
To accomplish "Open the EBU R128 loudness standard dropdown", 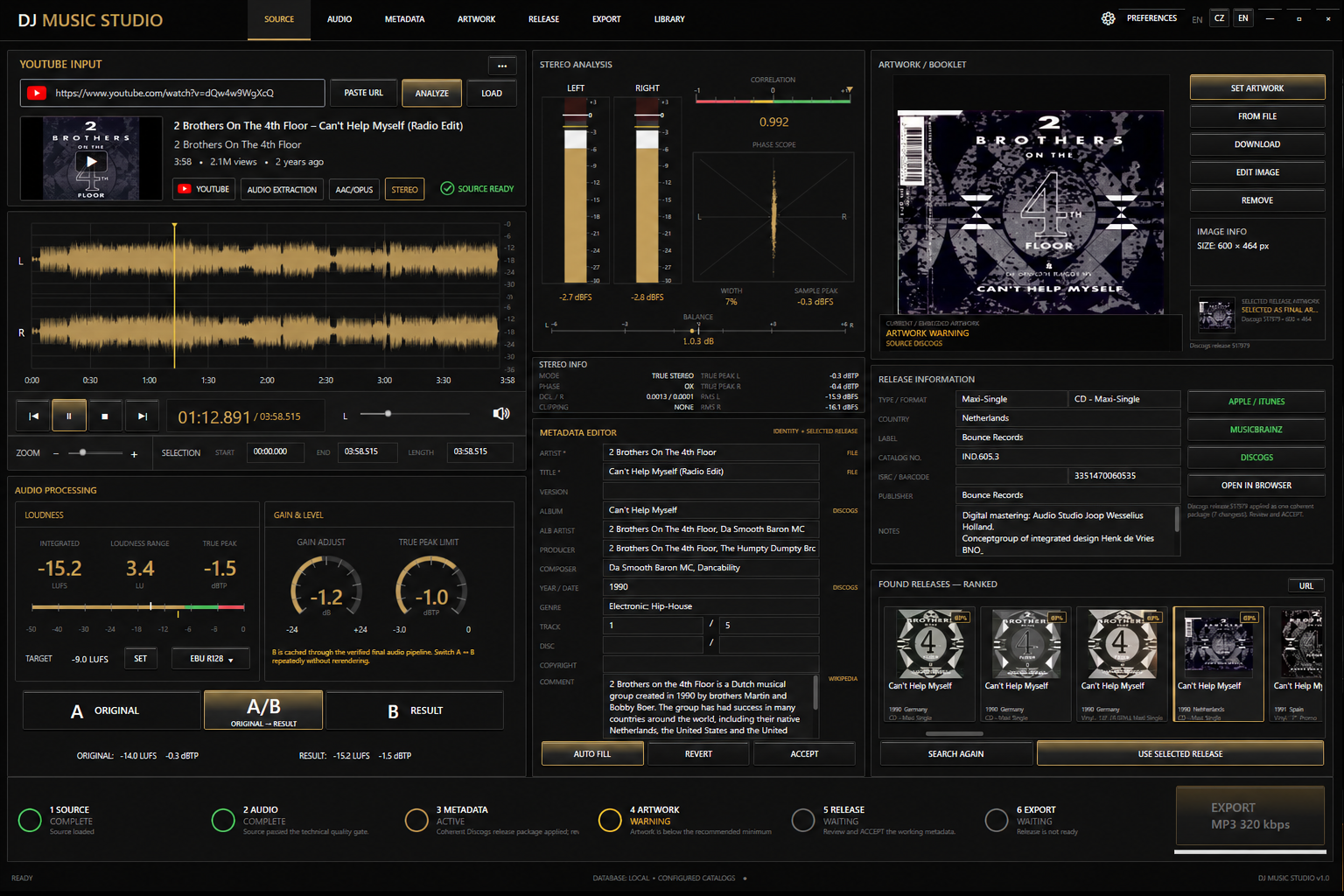I will (x=211, y=659).
